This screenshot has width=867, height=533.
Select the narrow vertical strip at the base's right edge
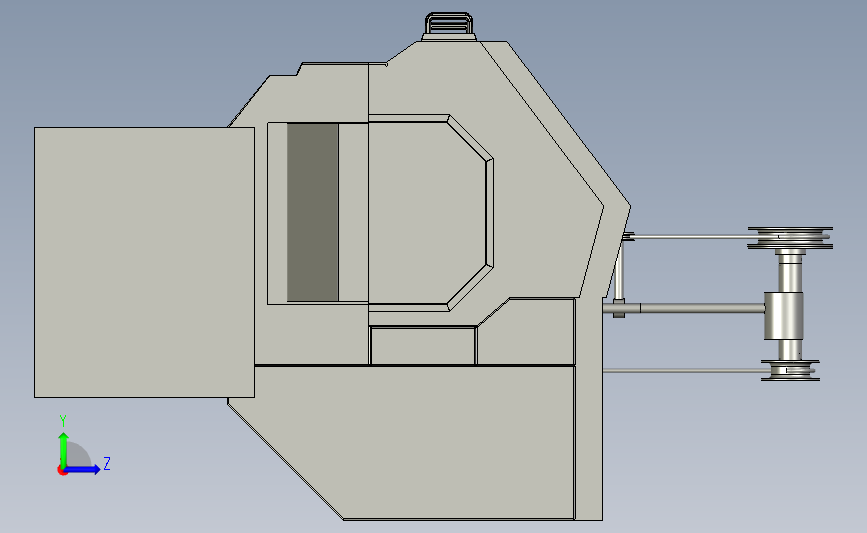pyautogui.click(x=589, y=409)
